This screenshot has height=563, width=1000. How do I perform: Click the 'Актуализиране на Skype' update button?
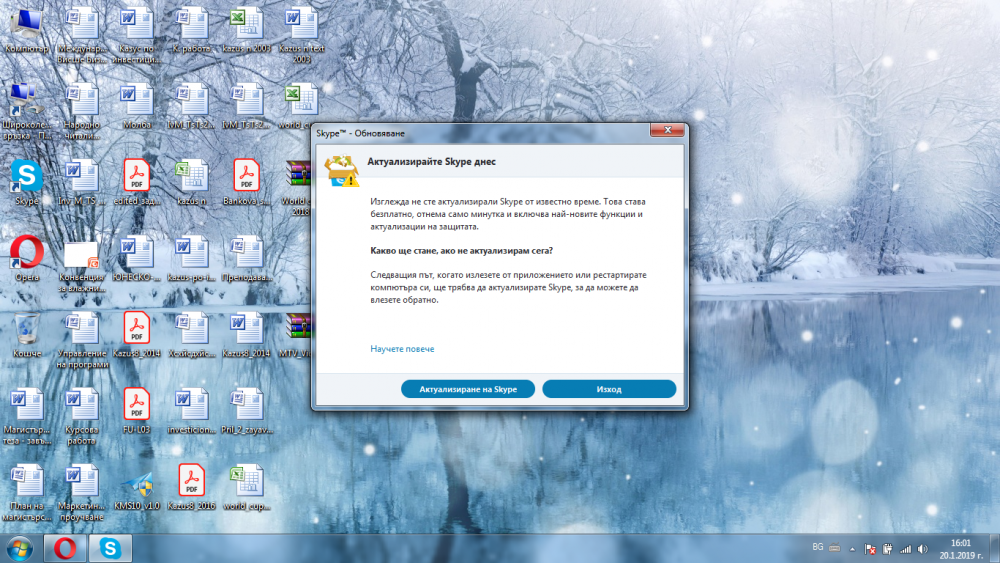pyautogui.click(x=467, y=389)
